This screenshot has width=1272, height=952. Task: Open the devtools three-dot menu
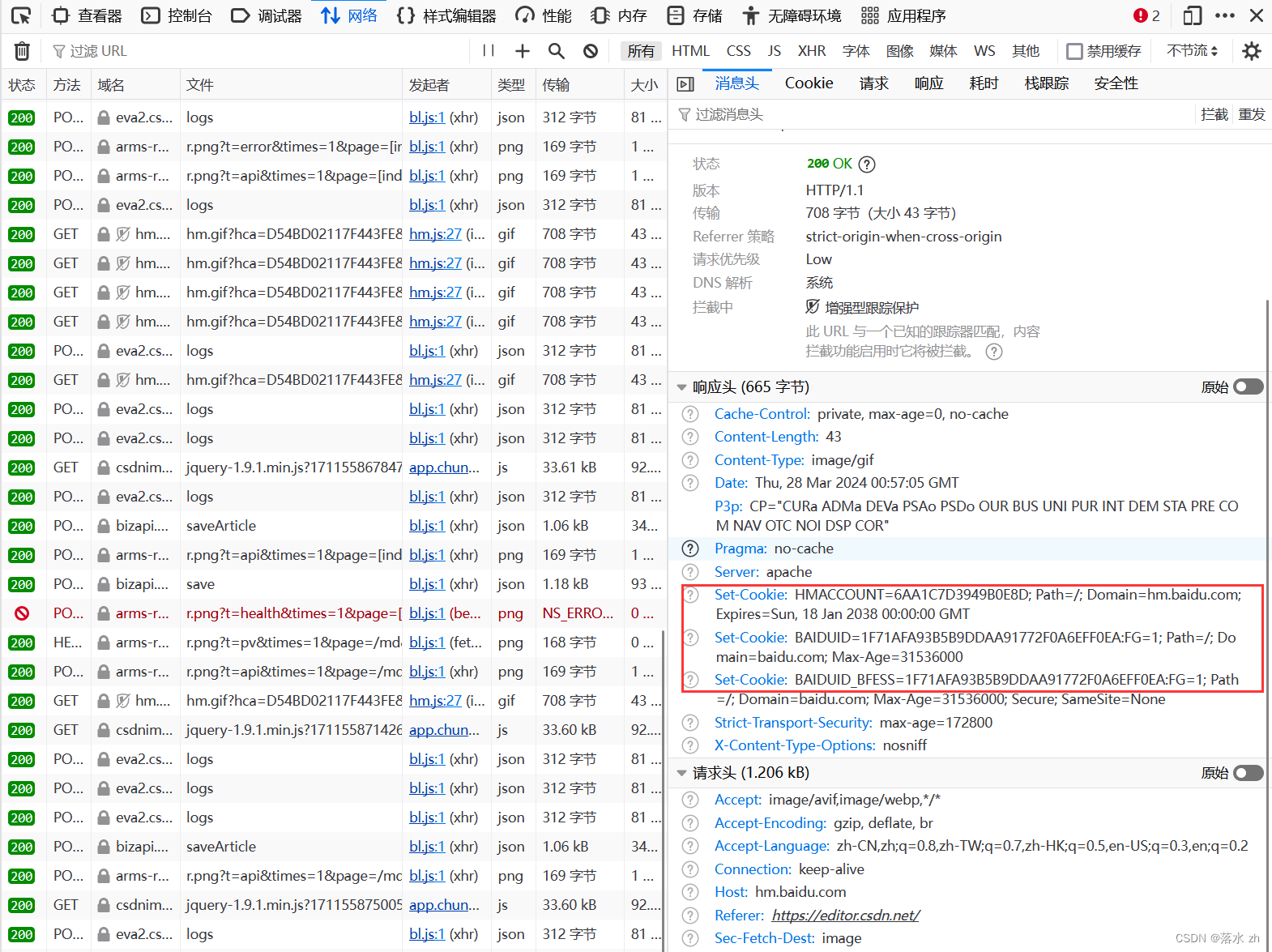click(1225, 15)
